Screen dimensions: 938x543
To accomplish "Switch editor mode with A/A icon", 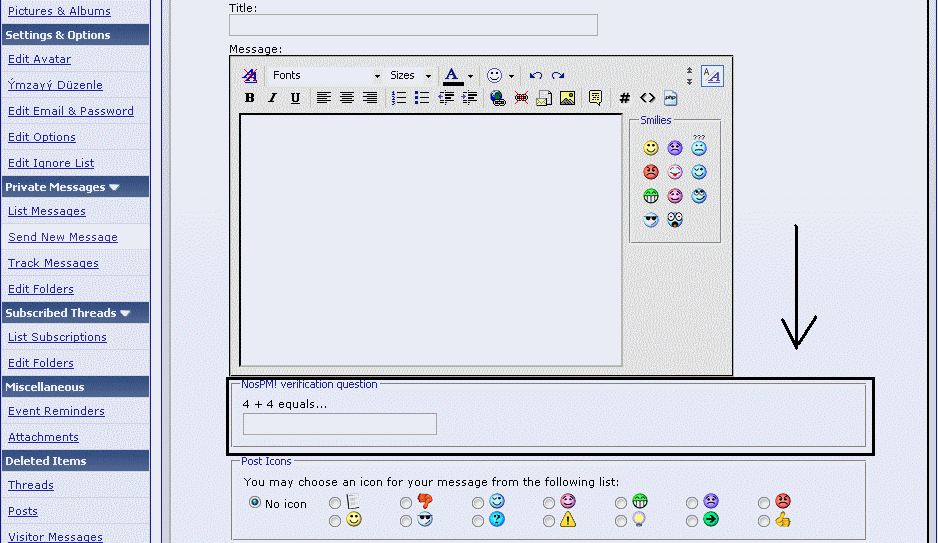I will (712, 75).
